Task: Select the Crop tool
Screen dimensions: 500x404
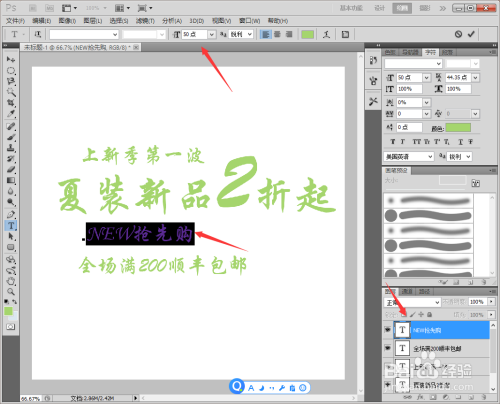Action: [x=11, y=103]
